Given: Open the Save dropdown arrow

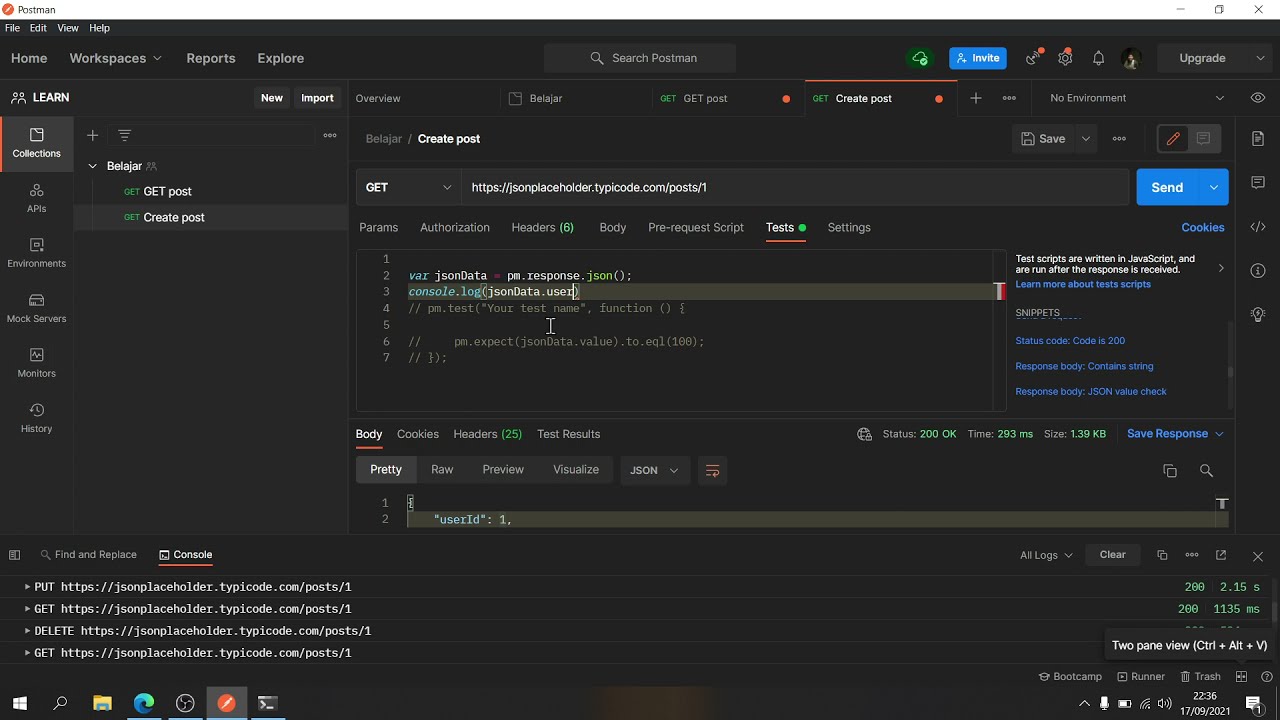Looking at the screenshot, I should (1085, 139).
